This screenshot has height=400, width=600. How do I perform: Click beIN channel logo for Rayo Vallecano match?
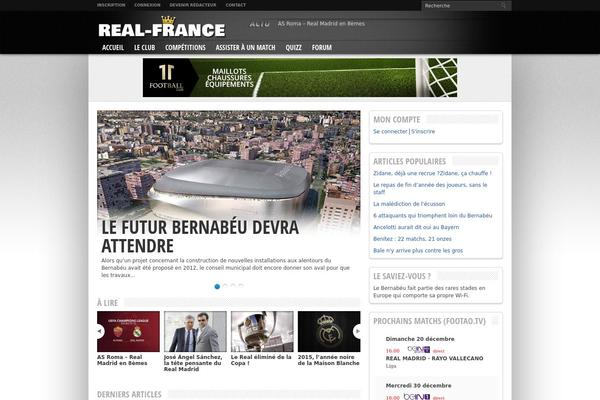coord(419,350)
